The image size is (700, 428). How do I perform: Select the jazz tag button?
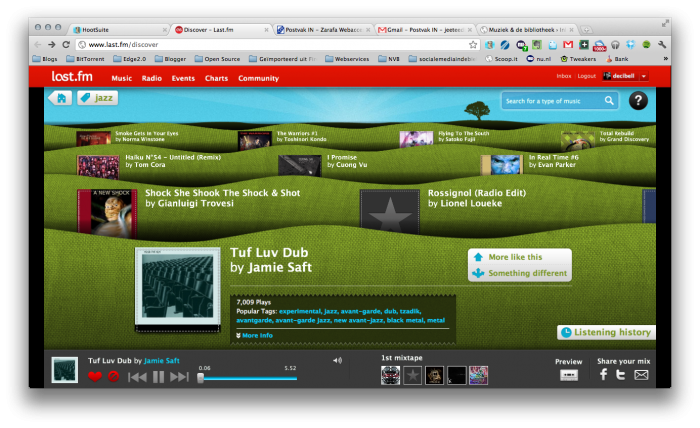click(x=98, y=98)
